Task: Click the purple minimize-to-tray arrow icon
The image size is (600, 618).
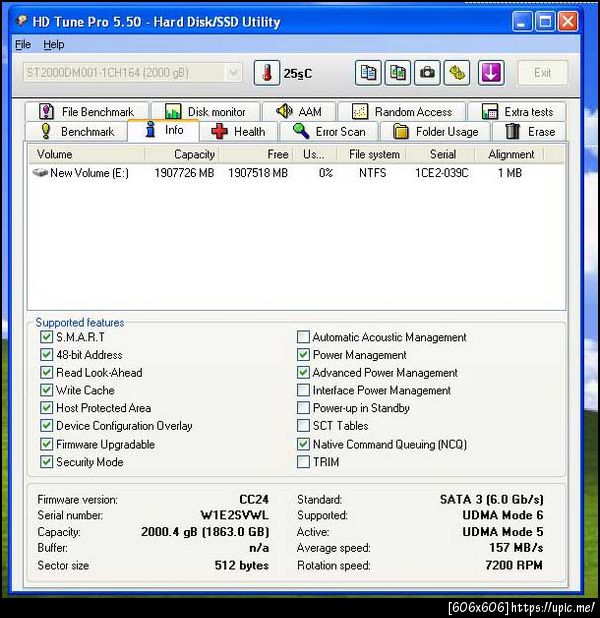Action: 491,73
